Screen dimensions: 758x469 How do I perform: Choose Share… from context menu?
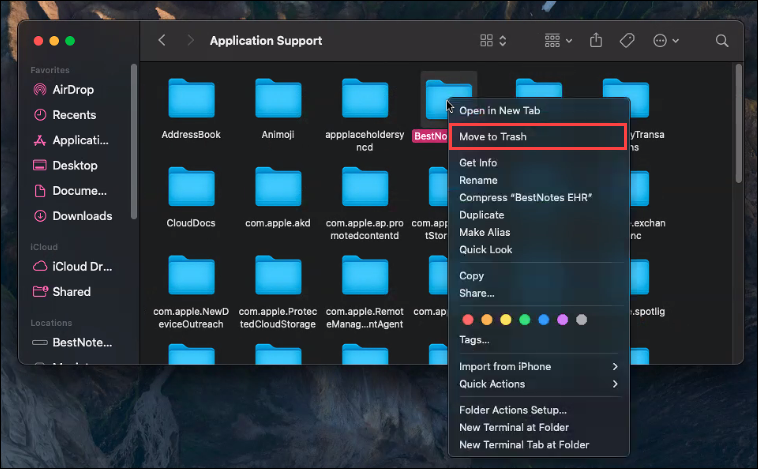point(539,293)
